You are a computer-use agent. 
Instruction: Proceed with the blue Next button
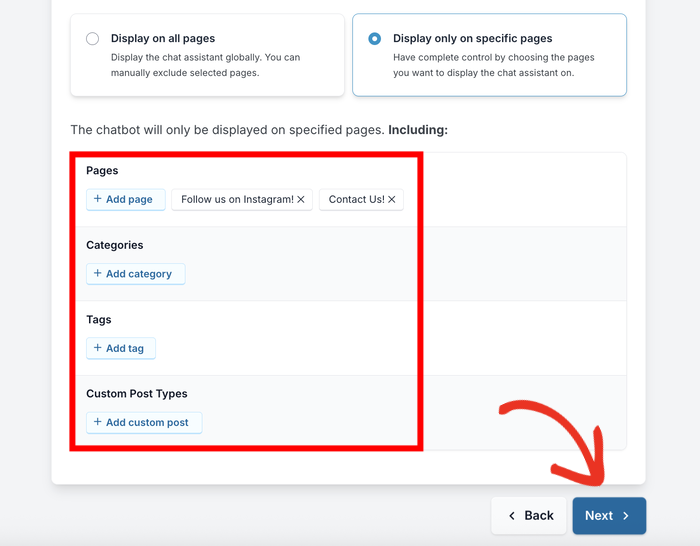point(608,516)
